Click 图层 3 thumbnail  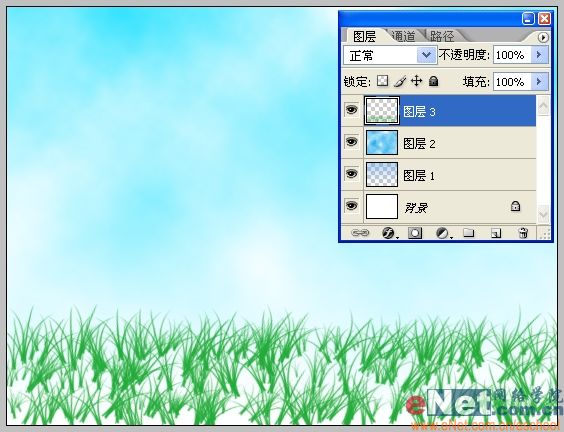point(382,110)
